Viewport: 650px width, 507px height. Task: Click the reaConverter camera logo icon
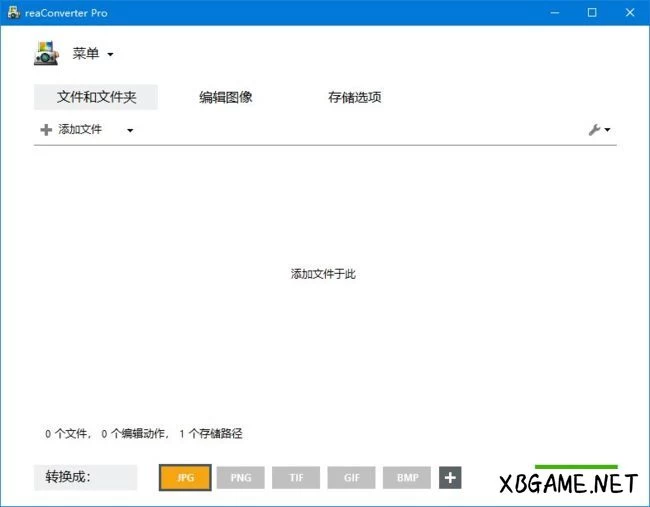pos(46,54)
